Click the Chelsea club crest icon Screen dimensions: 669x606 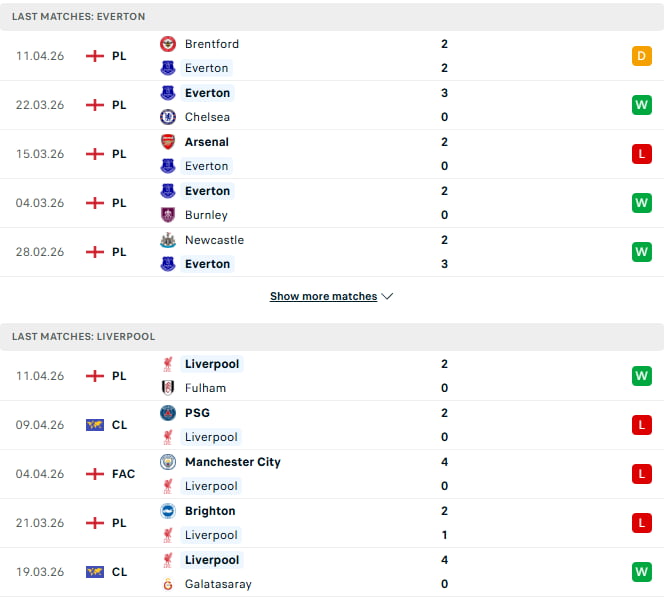[x=168, y=117]
